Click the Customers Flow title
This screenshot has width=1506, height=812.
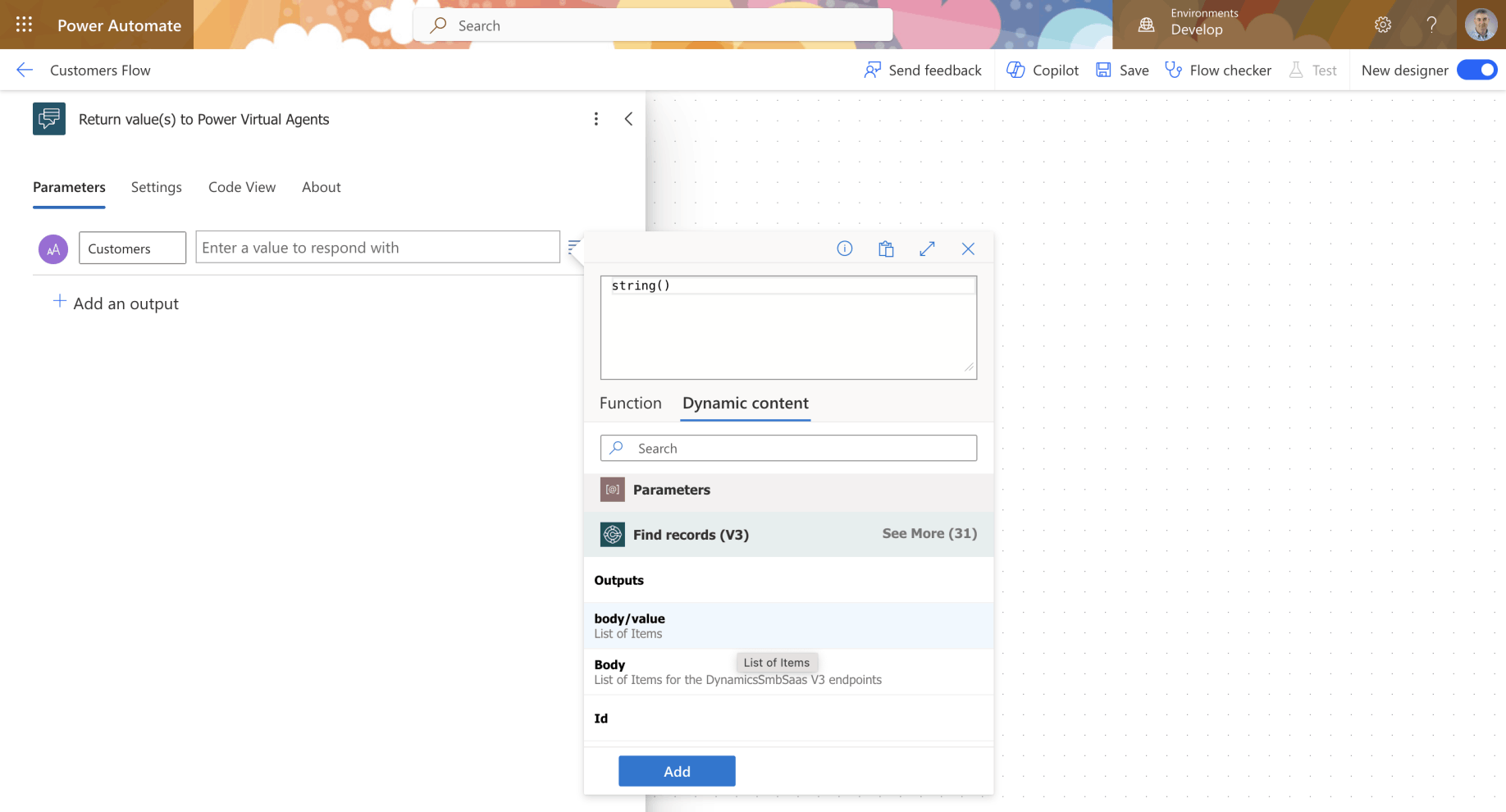pos(100,70)
